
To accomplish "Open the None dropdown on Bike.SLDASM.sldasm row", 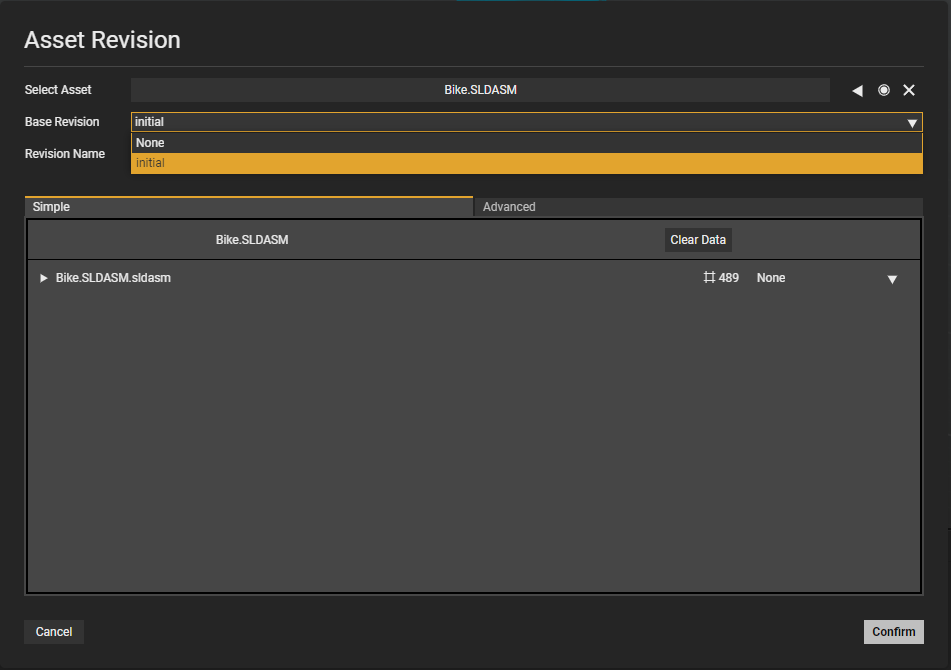I will [x=892, y=279].
